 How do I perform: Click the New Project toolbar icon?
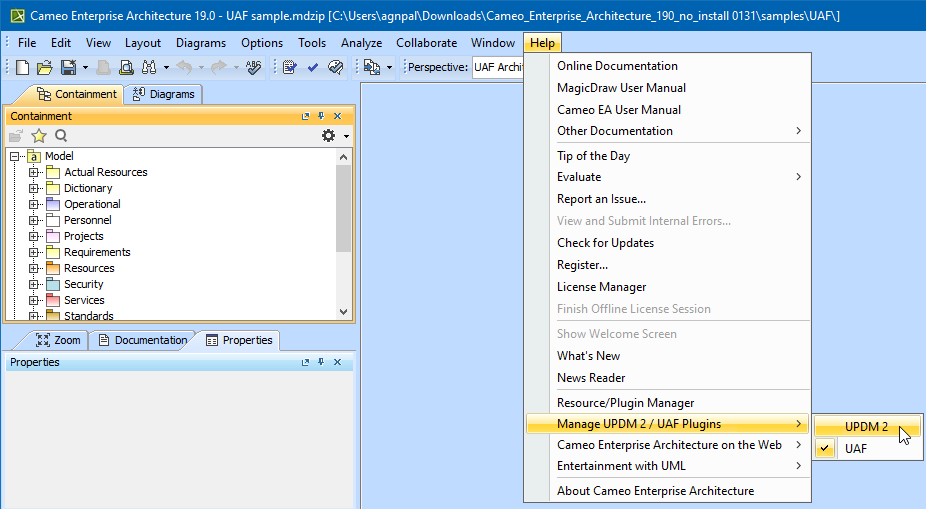pos(22,67)
